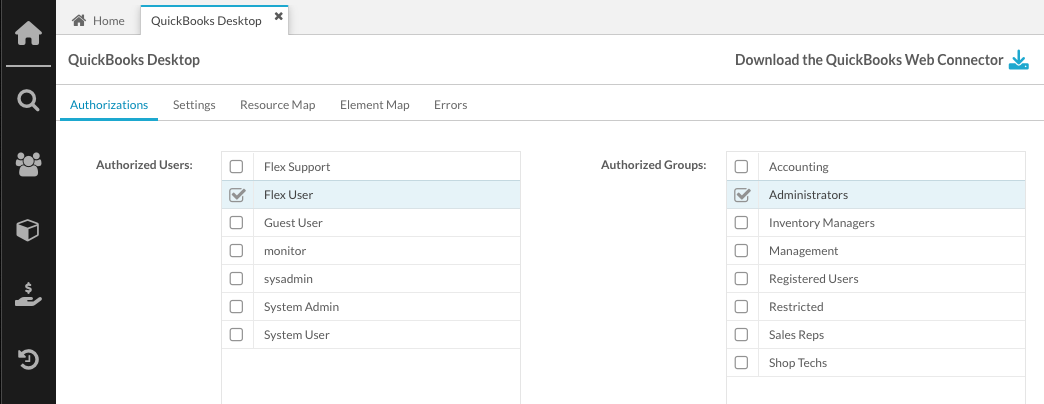Click the house icon on the Home tab
Image resolution: width=1044 pixels, height=404 pixels.
(x=79, y=21)
